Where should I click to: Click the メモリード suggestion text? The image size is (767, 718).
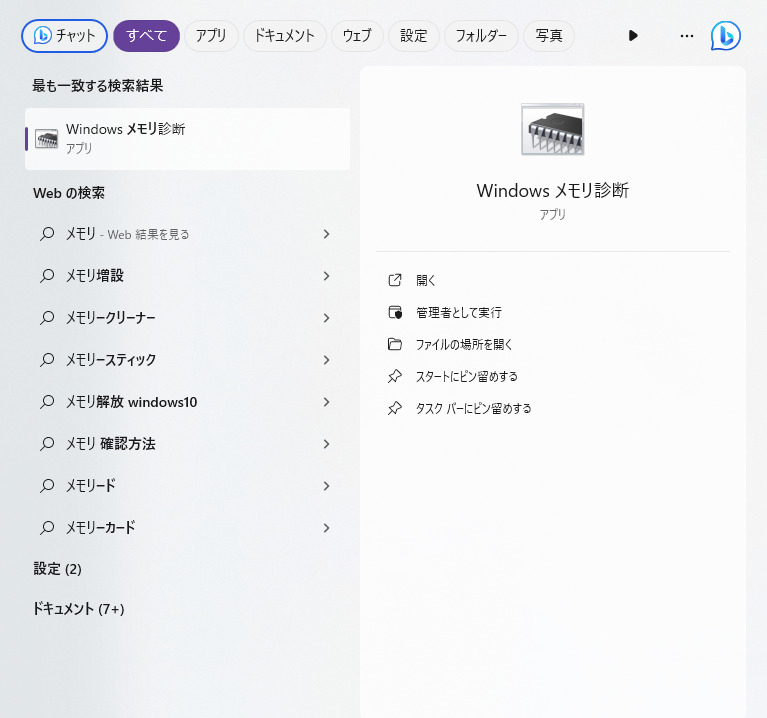(x=91, y=486)
